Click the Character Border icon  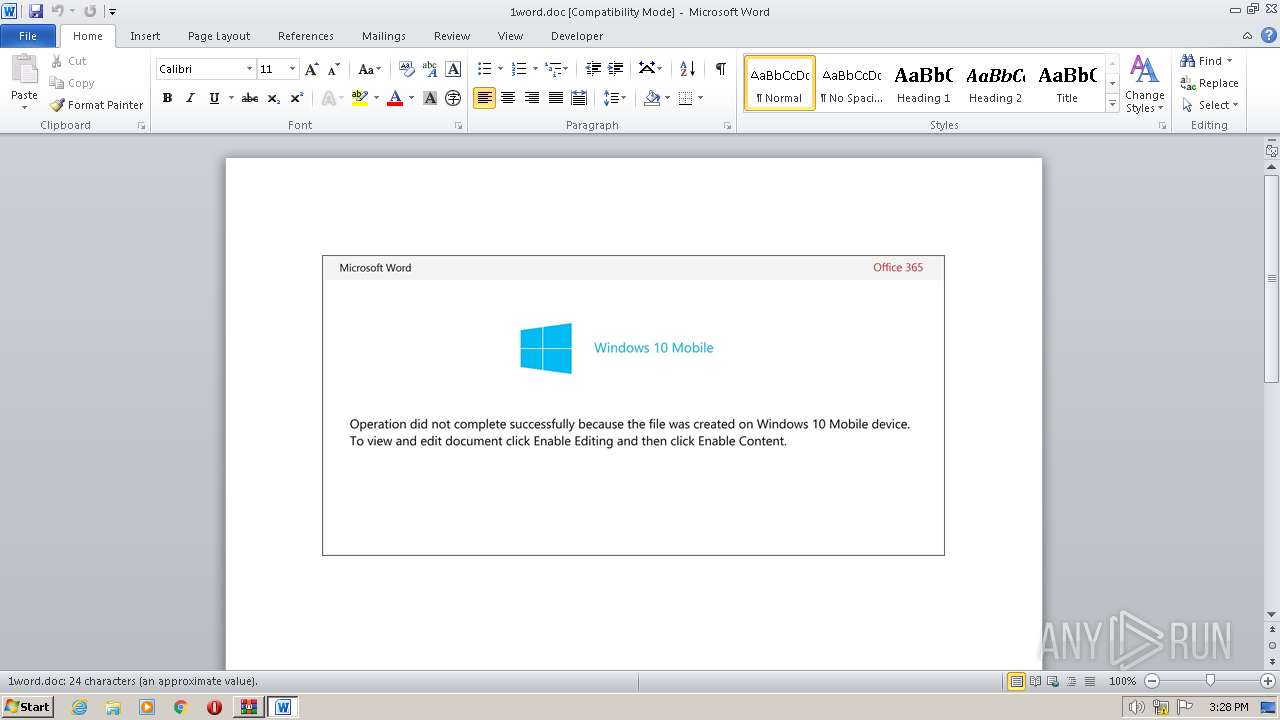[x=453, y=69]
